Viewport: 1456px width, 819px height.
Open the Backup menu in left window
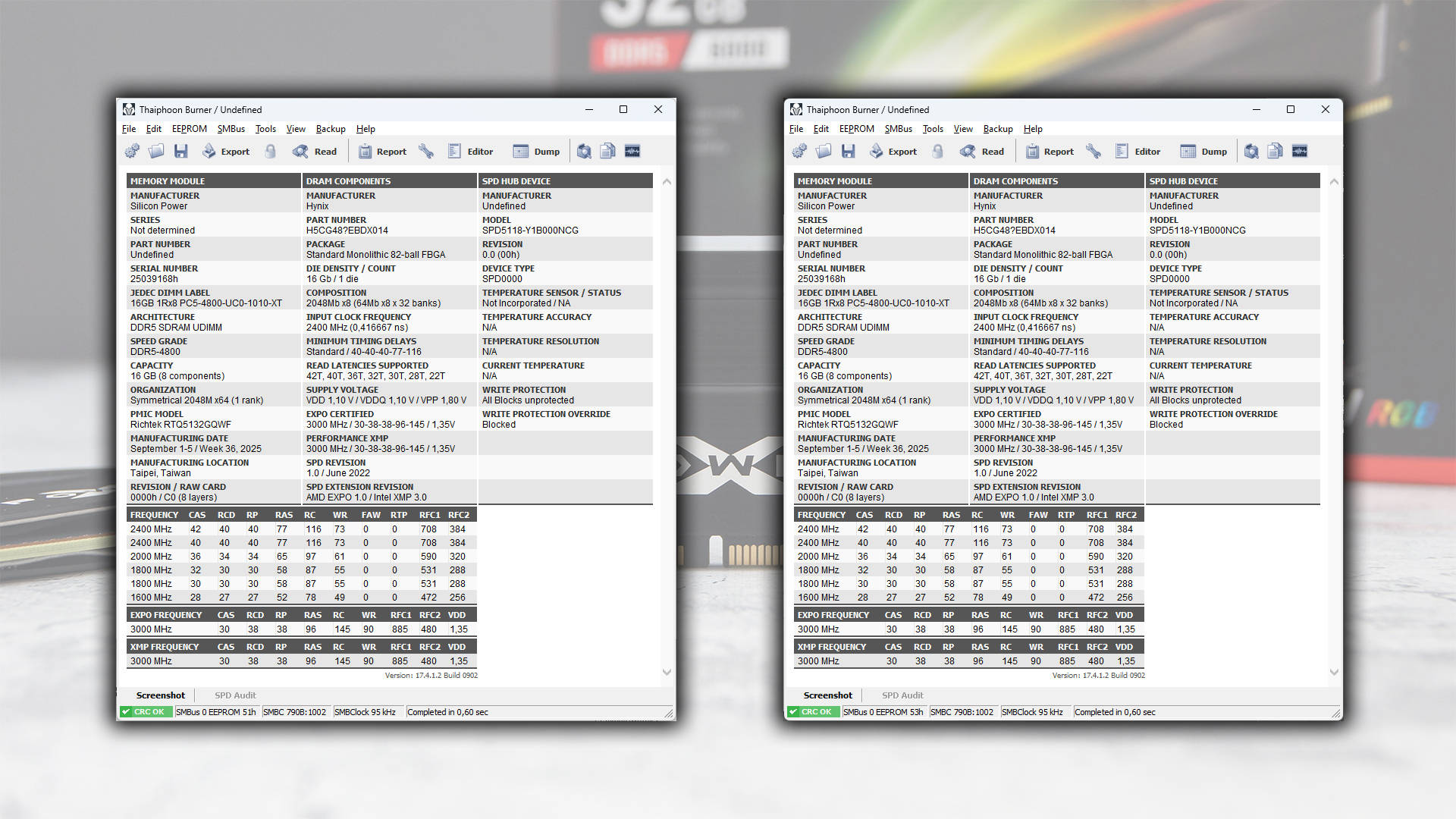click(331, 129)
